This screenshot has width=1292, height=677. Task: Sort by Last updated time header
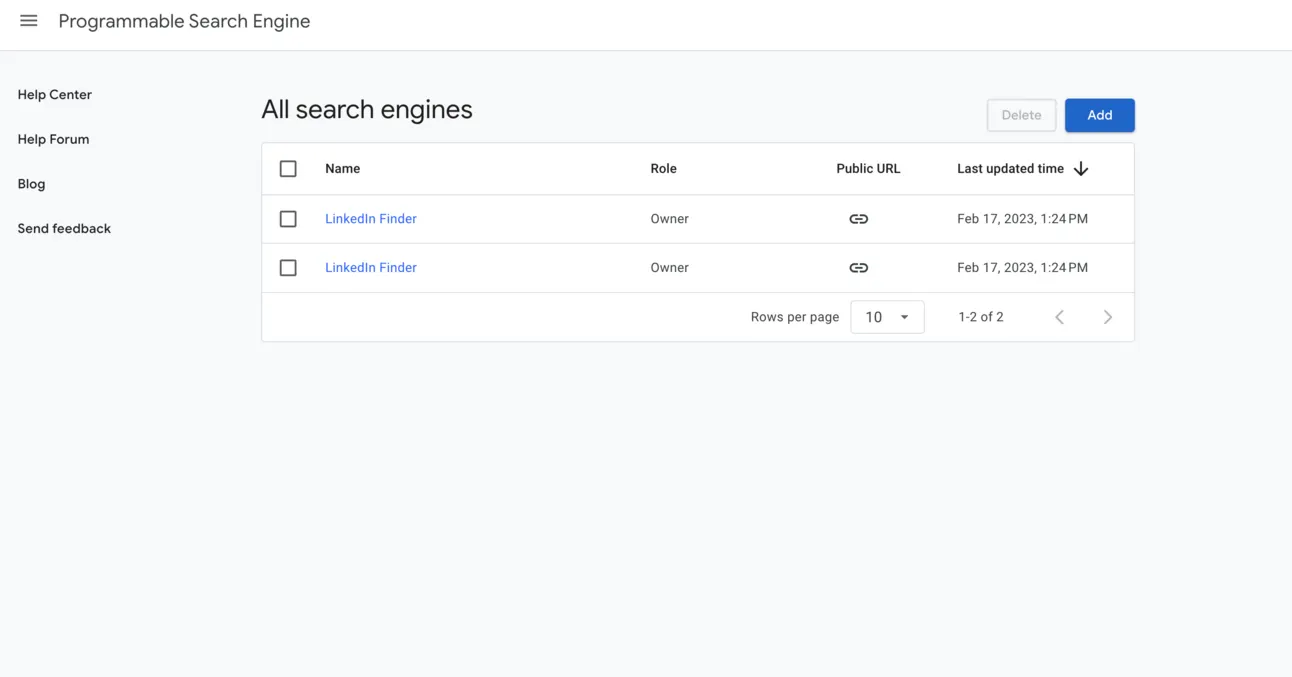(x=1010, y=169)
